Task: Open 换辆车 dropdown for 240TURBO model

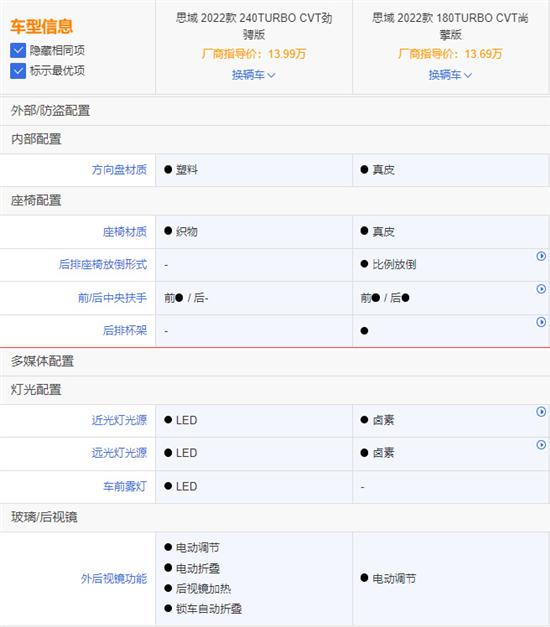Action: click(x=254, y=75)
